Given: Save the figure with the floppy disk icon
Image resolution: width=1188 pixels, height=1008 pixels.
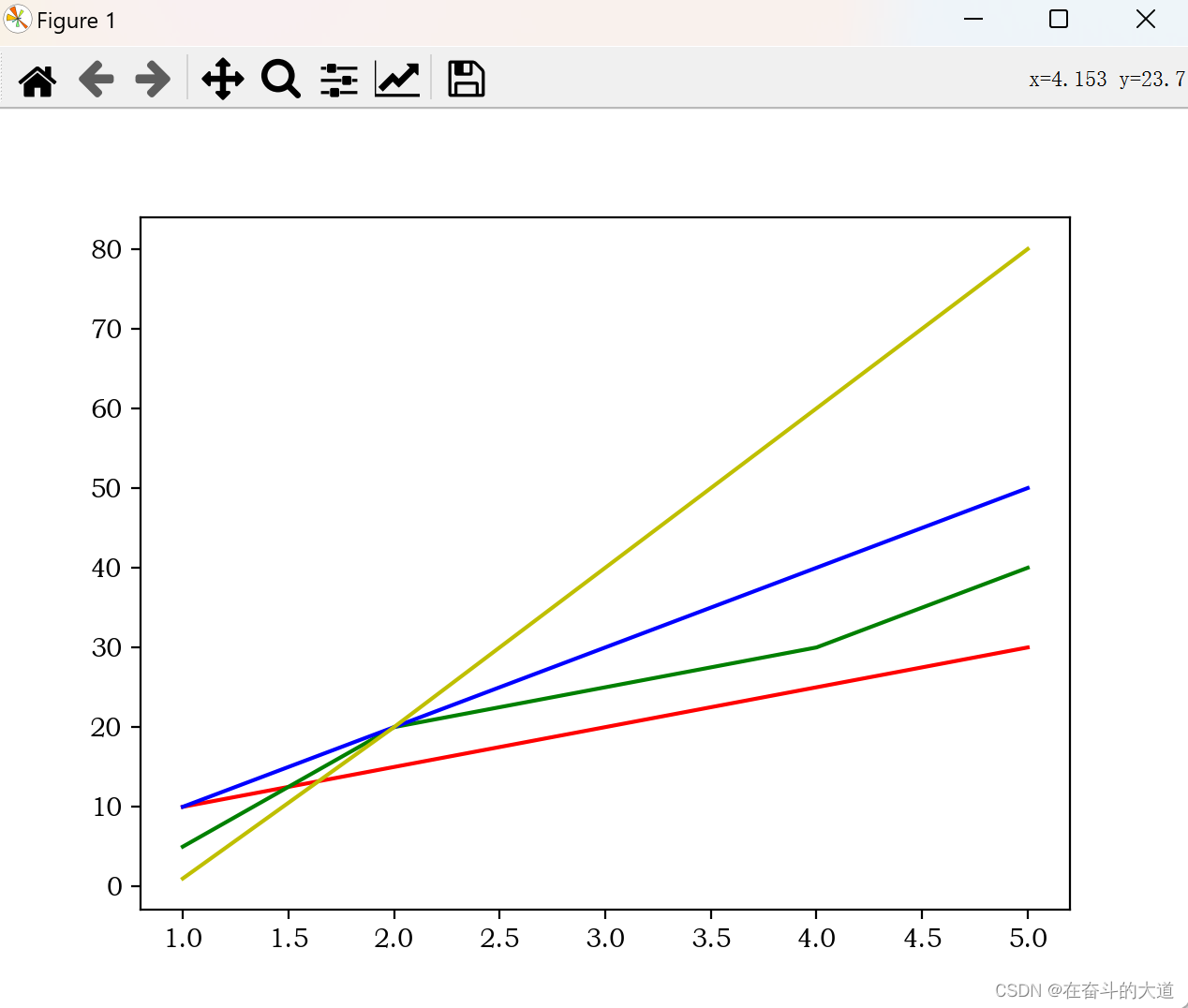Looking at the screenshot, I should point(466,79).
